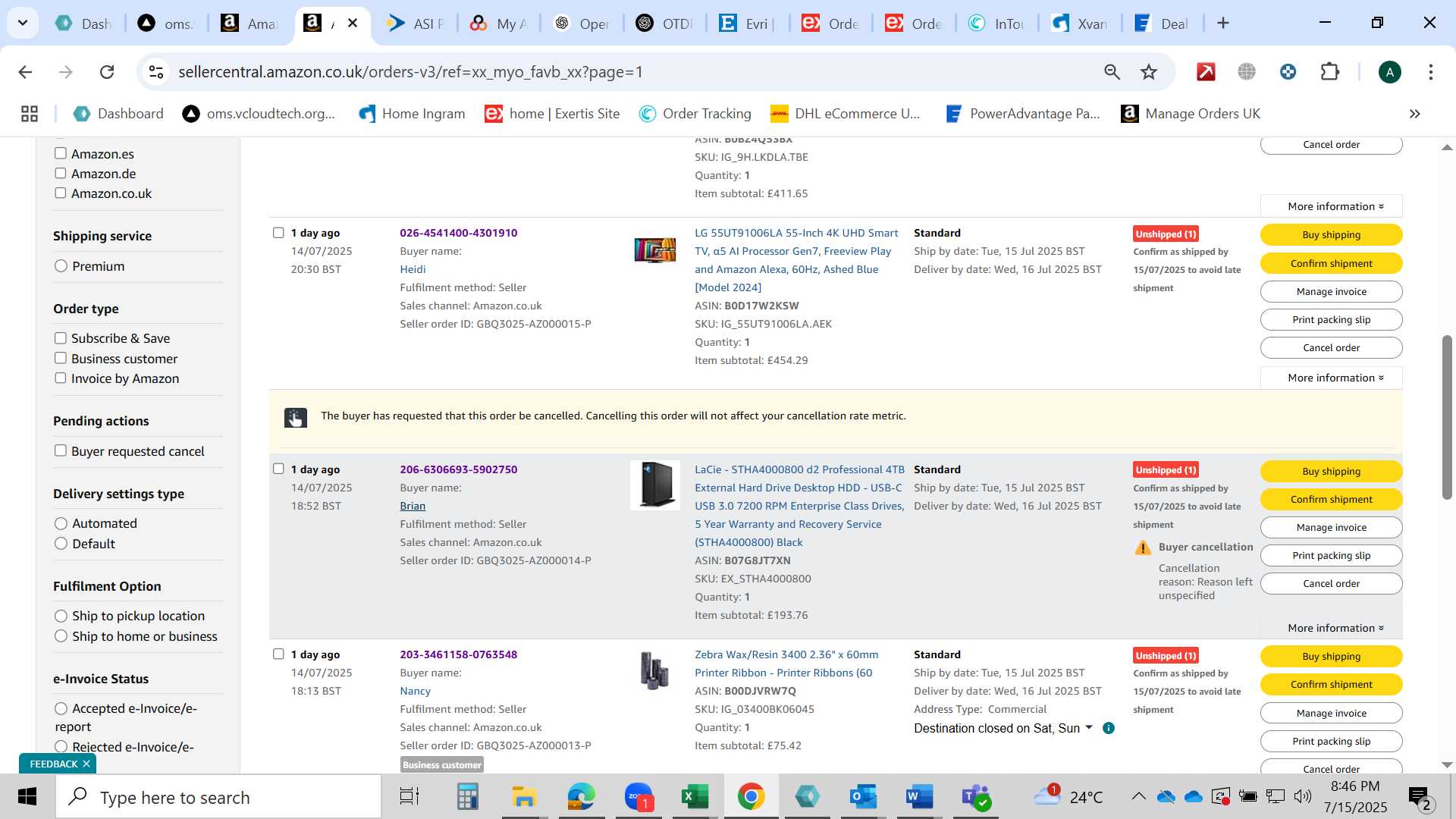Bookmark this page with the star icon
The image size is (1456, 819).
(x=1149, y=72)
